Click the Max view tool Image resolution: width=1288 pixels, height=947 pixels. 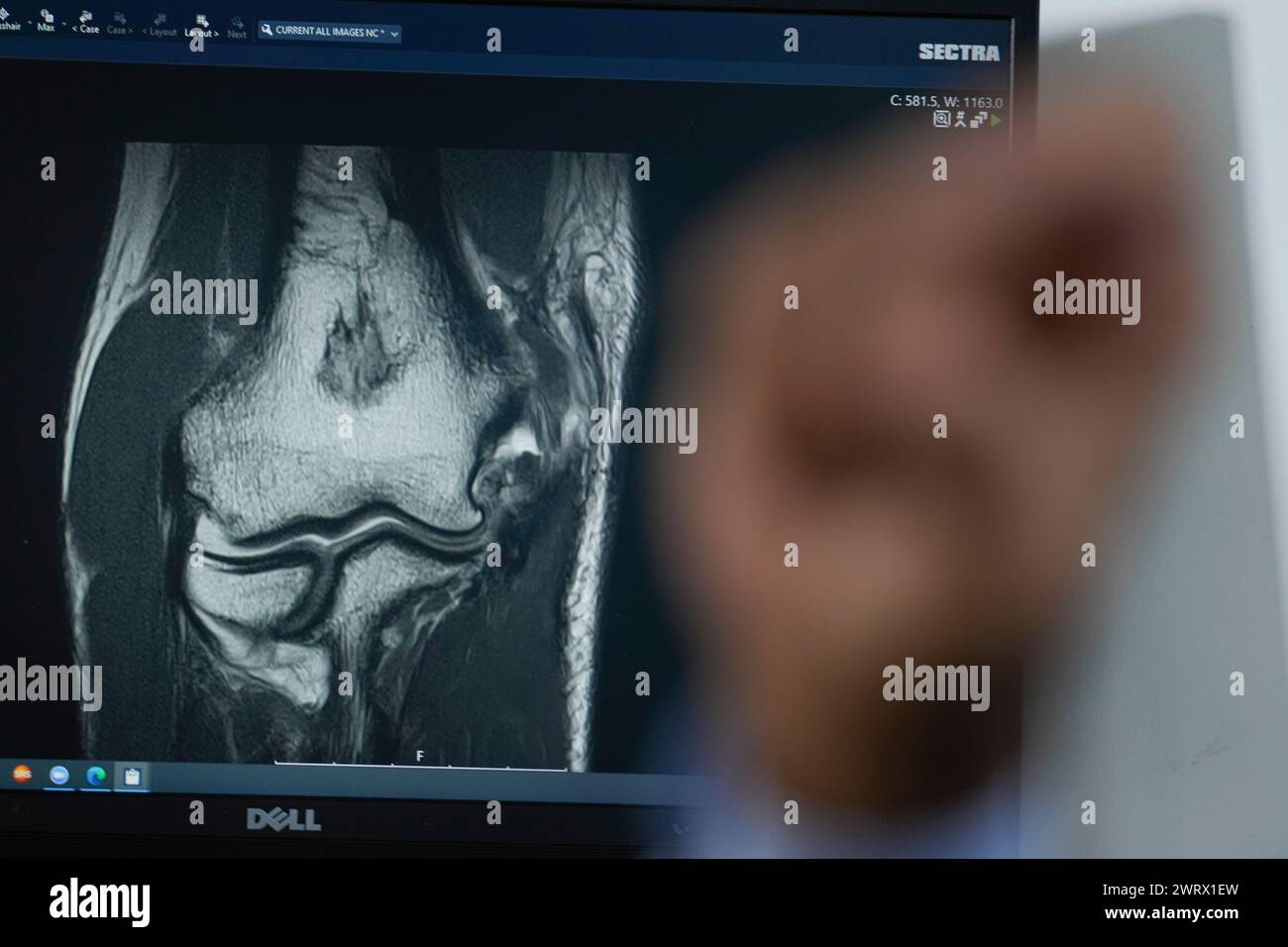pyautogui.click(x=46, y=22)
